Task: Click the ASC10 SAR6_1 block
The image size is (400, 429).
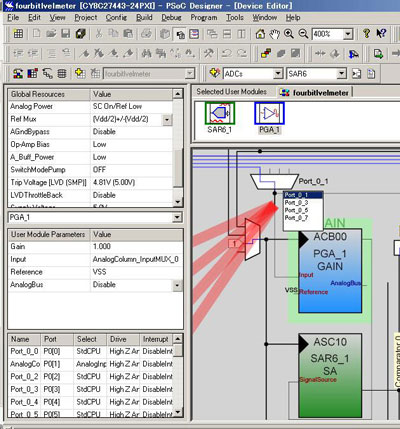Action: [x=330, y=375]
